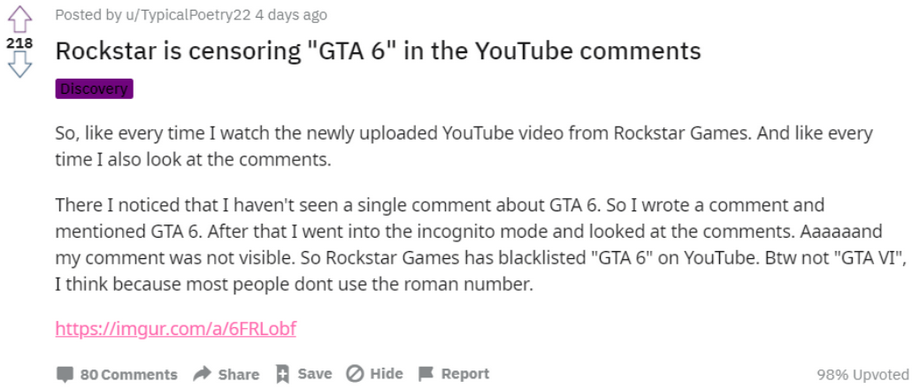Viewport: 920px width, 389px height.
Task: Click the first paragraph of post body
Action: [464, 146]
